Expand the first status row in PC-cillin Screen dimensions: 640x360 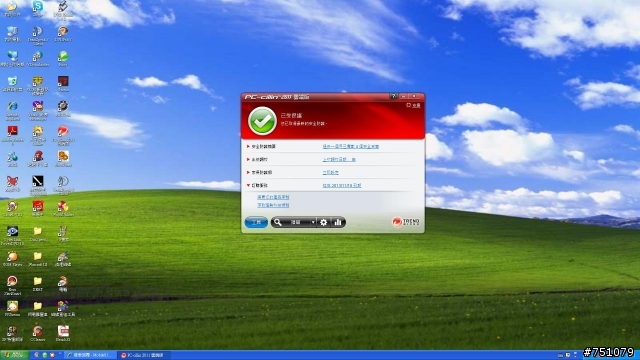click(248, 146)
